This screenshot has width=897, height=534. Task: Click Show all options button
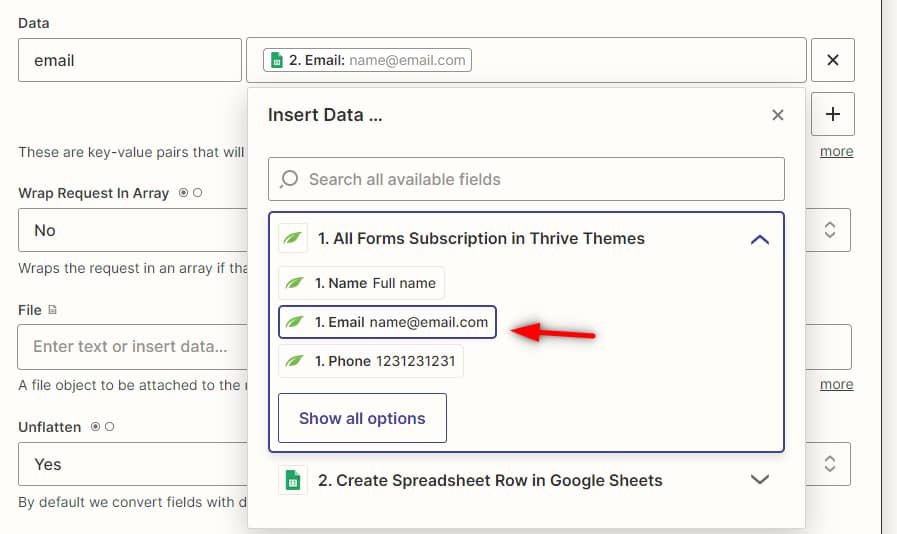(362, 418)
